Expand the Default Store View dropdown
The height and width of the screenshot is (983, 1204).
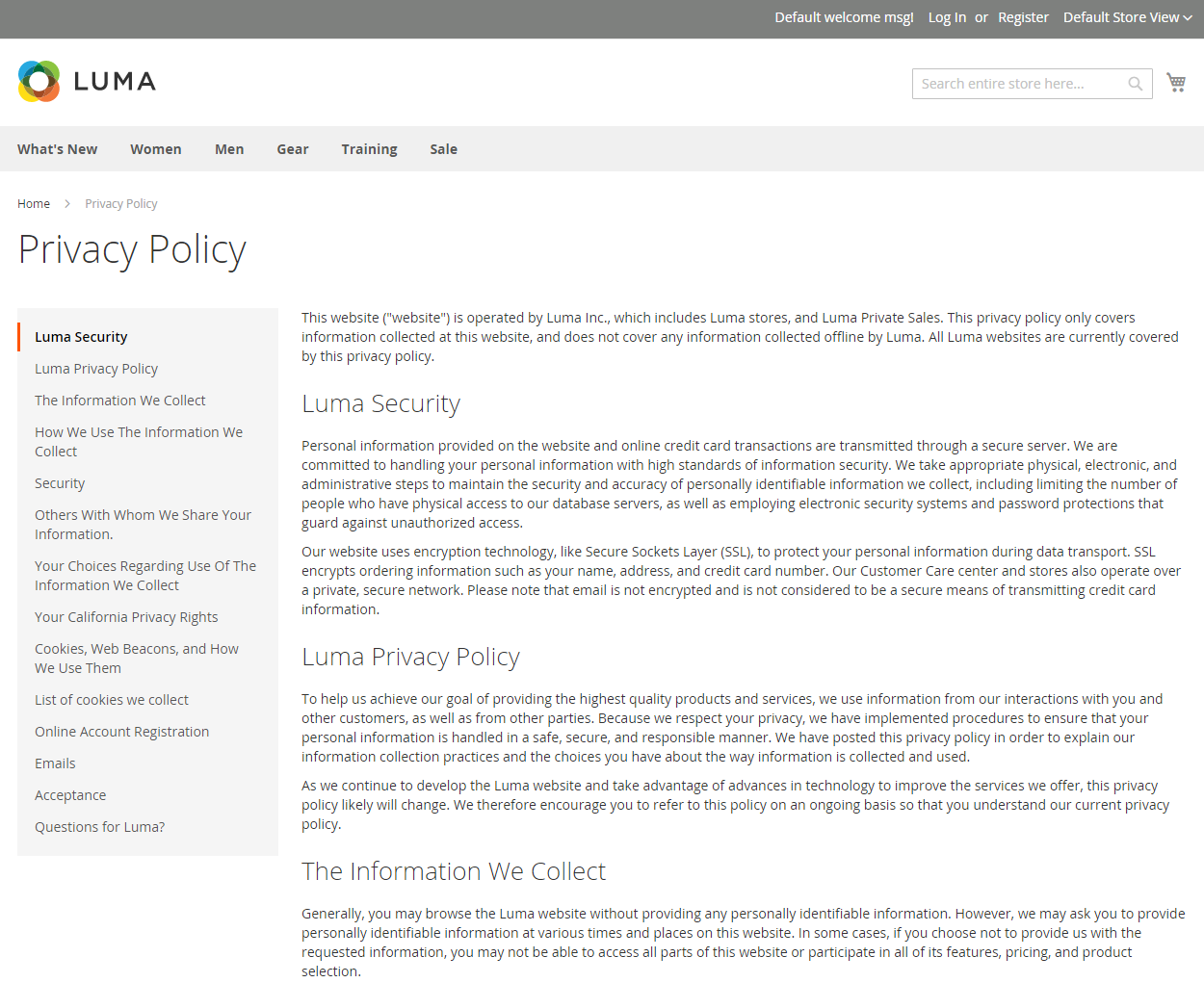(x=1127, y=17)
